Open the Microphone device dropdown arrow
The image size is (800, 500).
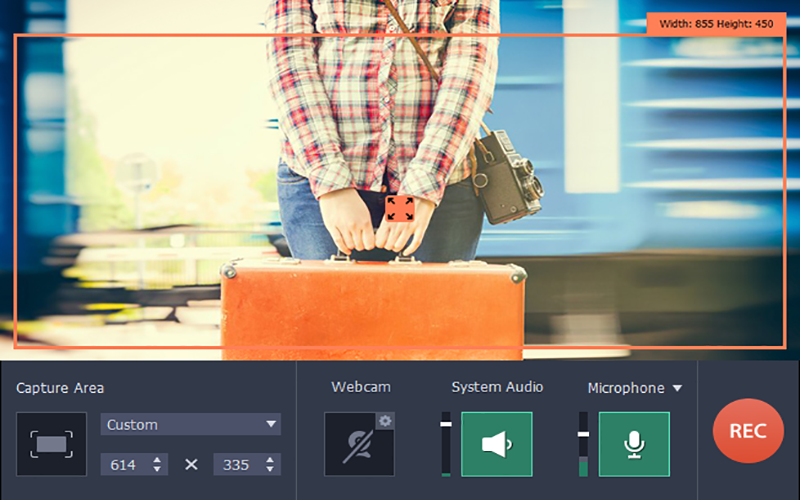(677, 388)
